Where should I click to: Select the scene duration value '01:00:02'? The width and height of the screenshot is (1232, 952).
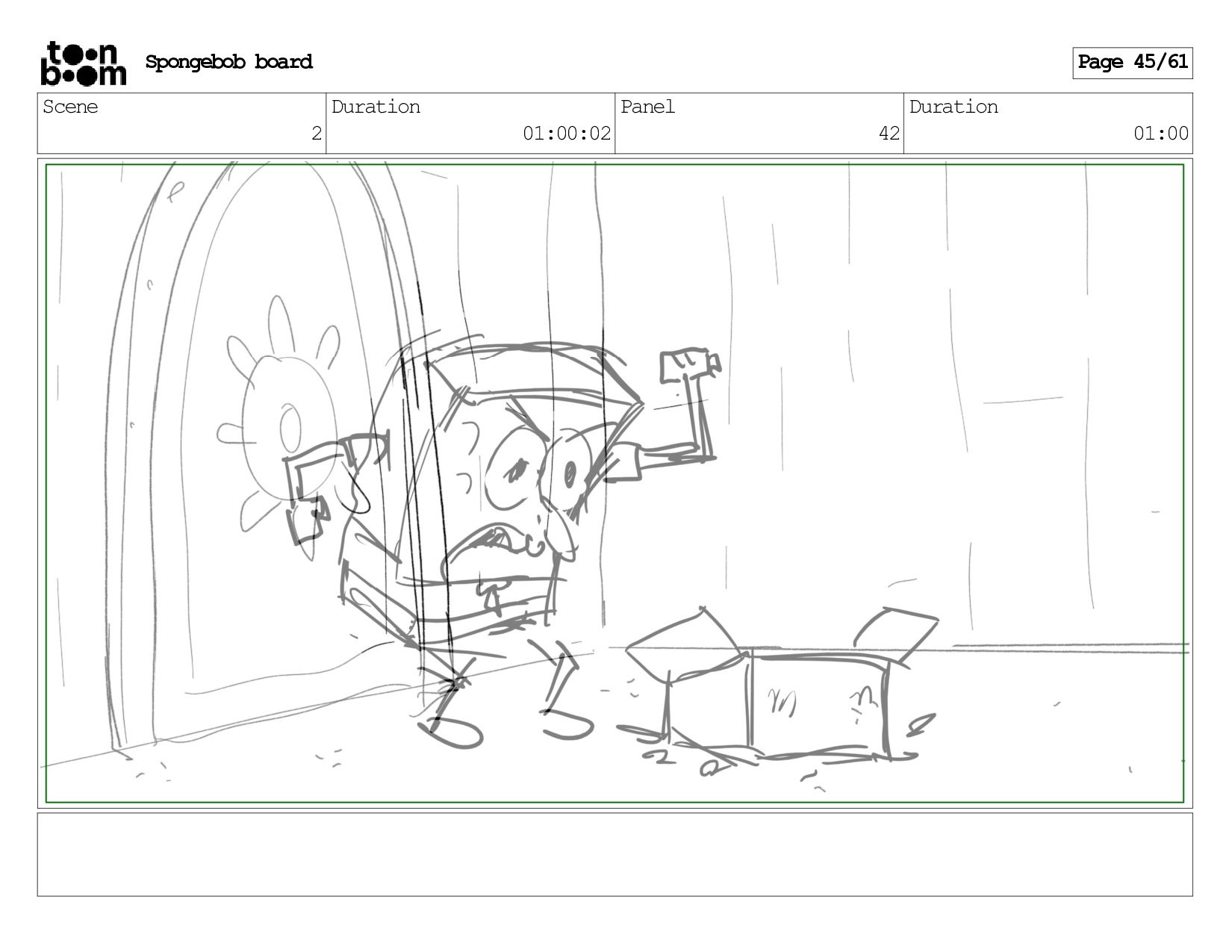(567, 134)
